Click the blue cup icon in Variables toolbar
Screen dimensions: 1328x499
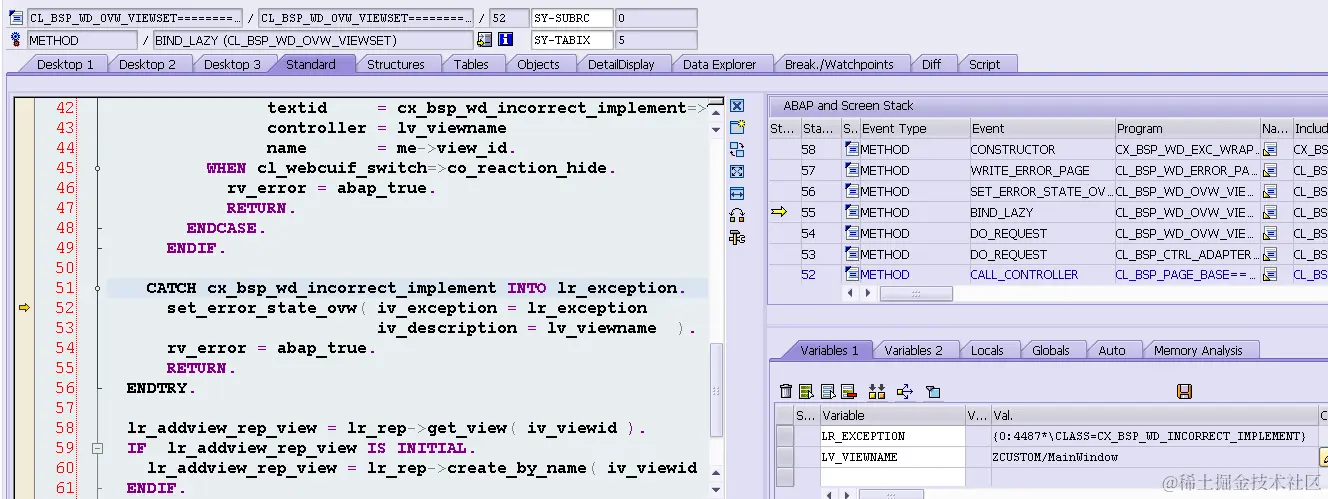(933, 391)
